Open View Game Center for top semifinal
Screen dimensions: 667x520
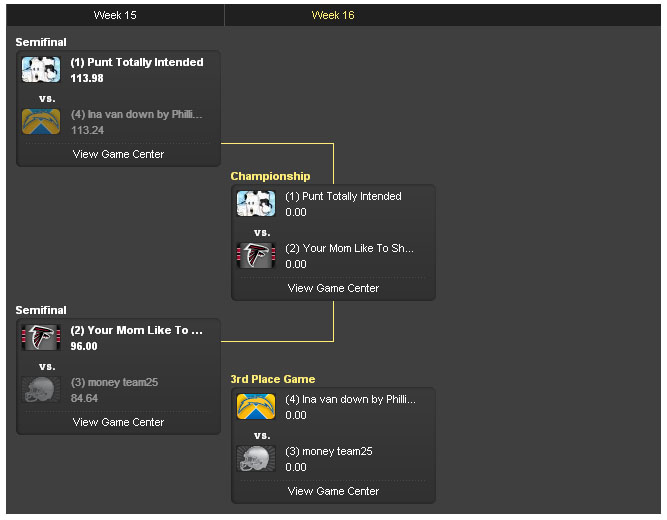pos(118,154)
